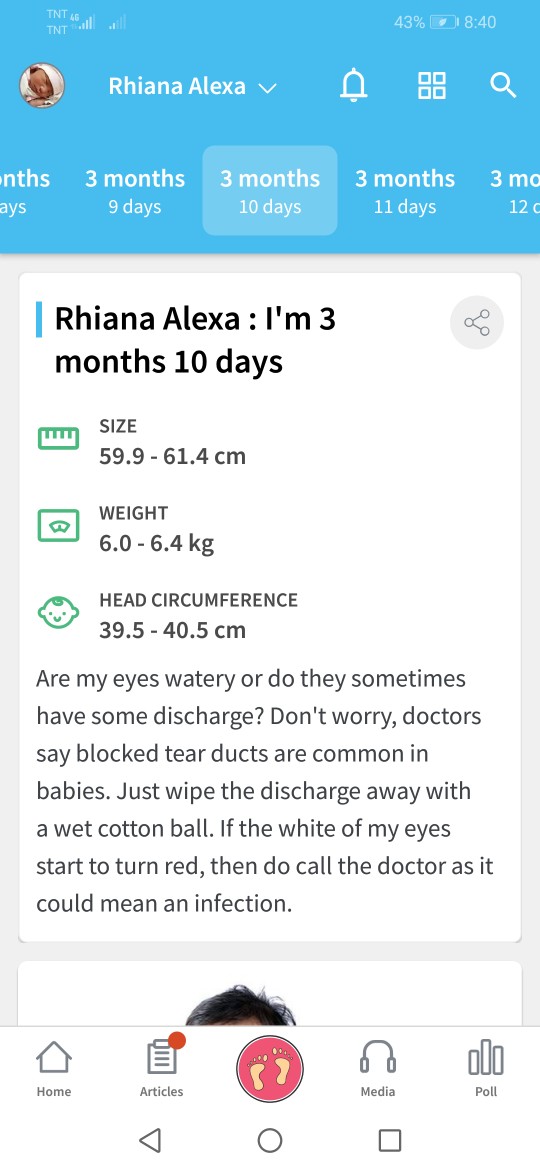Tap the Android back navigation button
Screen dimensions: 540x1170
coord(150,1140)
